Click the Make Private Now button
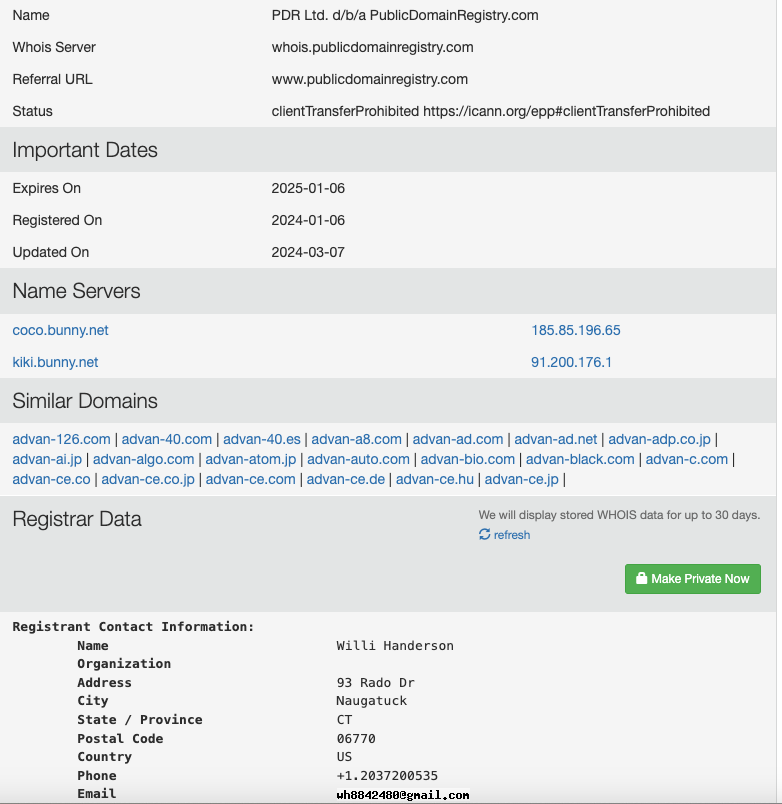The width and height of the screenshot is (782, 804). [693, 579]
